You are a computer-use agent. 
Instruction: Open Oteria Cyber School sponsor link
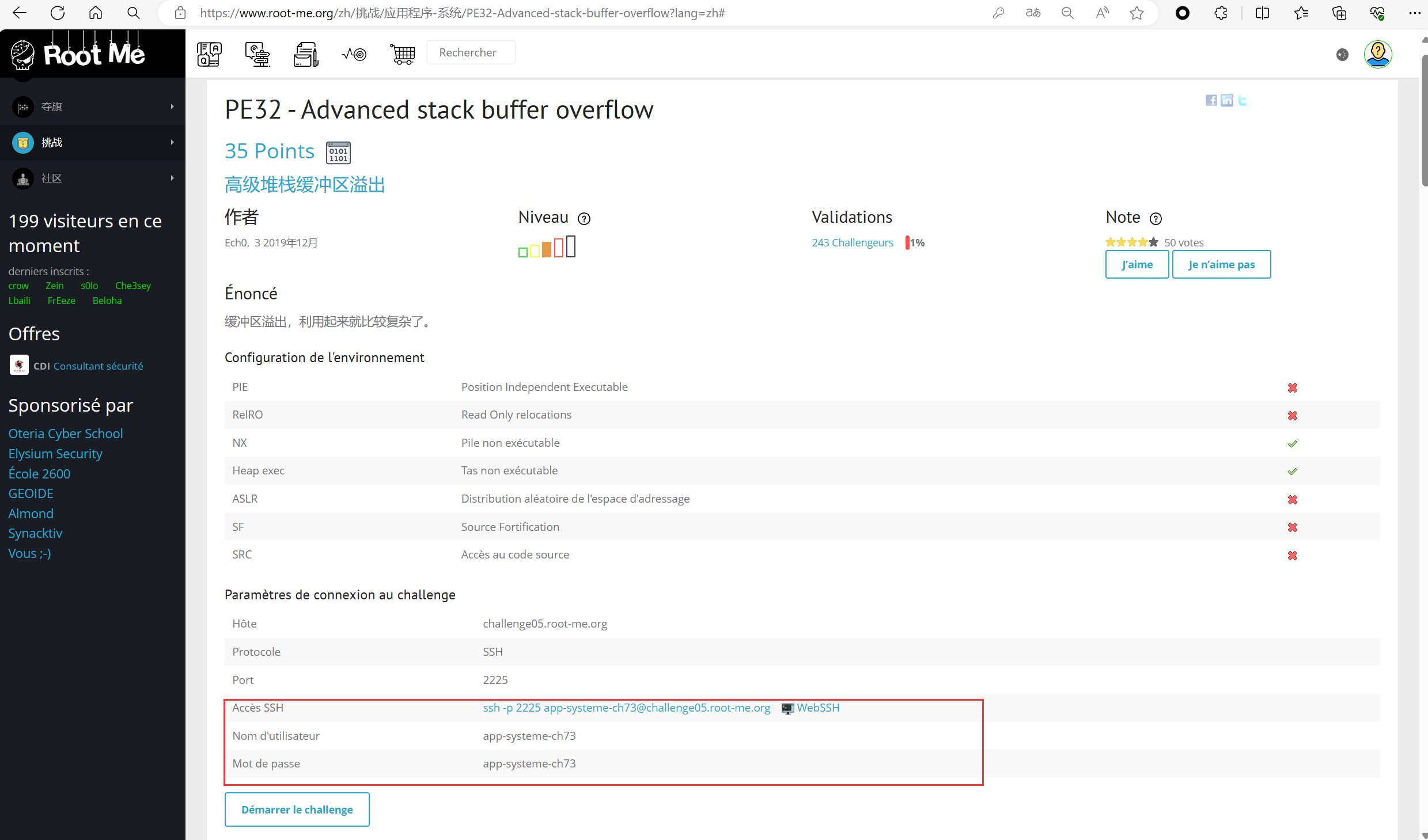66,434
